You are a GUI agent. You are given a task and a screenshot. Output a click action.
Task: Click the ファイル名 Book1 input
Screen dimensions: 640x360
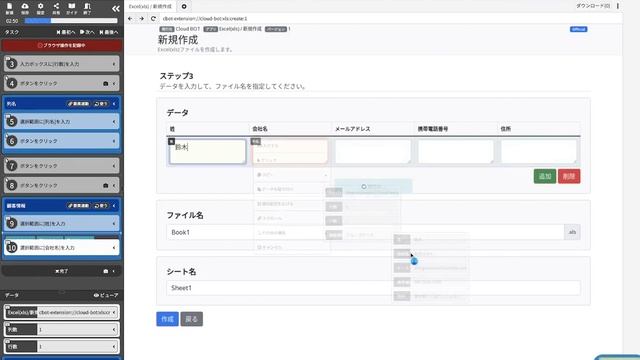click(365, 232)
